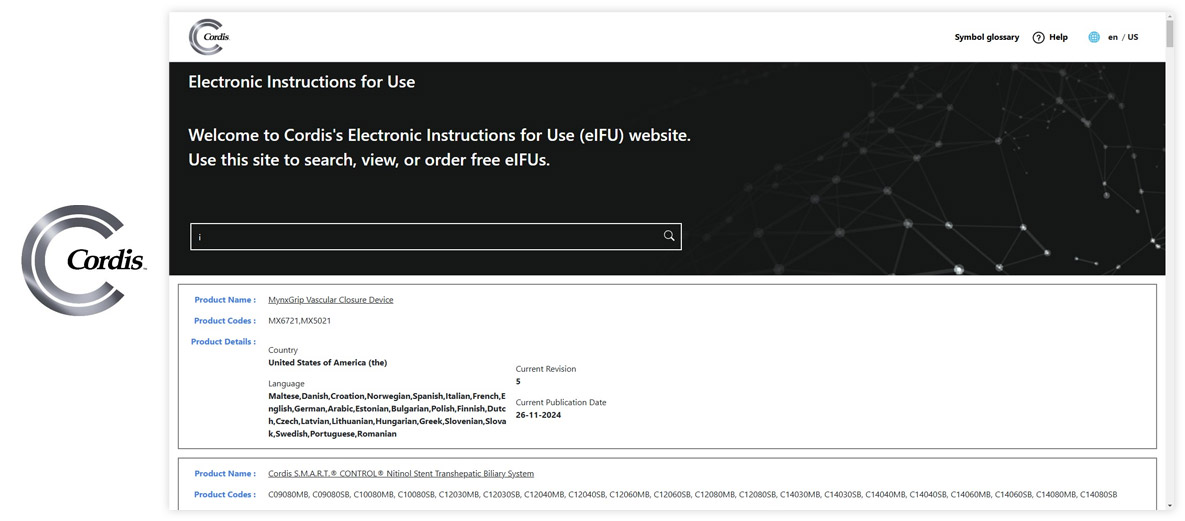Viewport: 1185px width, 521px height.
Task: Click the scrollbar up arrow
Action: [1170, 17]
